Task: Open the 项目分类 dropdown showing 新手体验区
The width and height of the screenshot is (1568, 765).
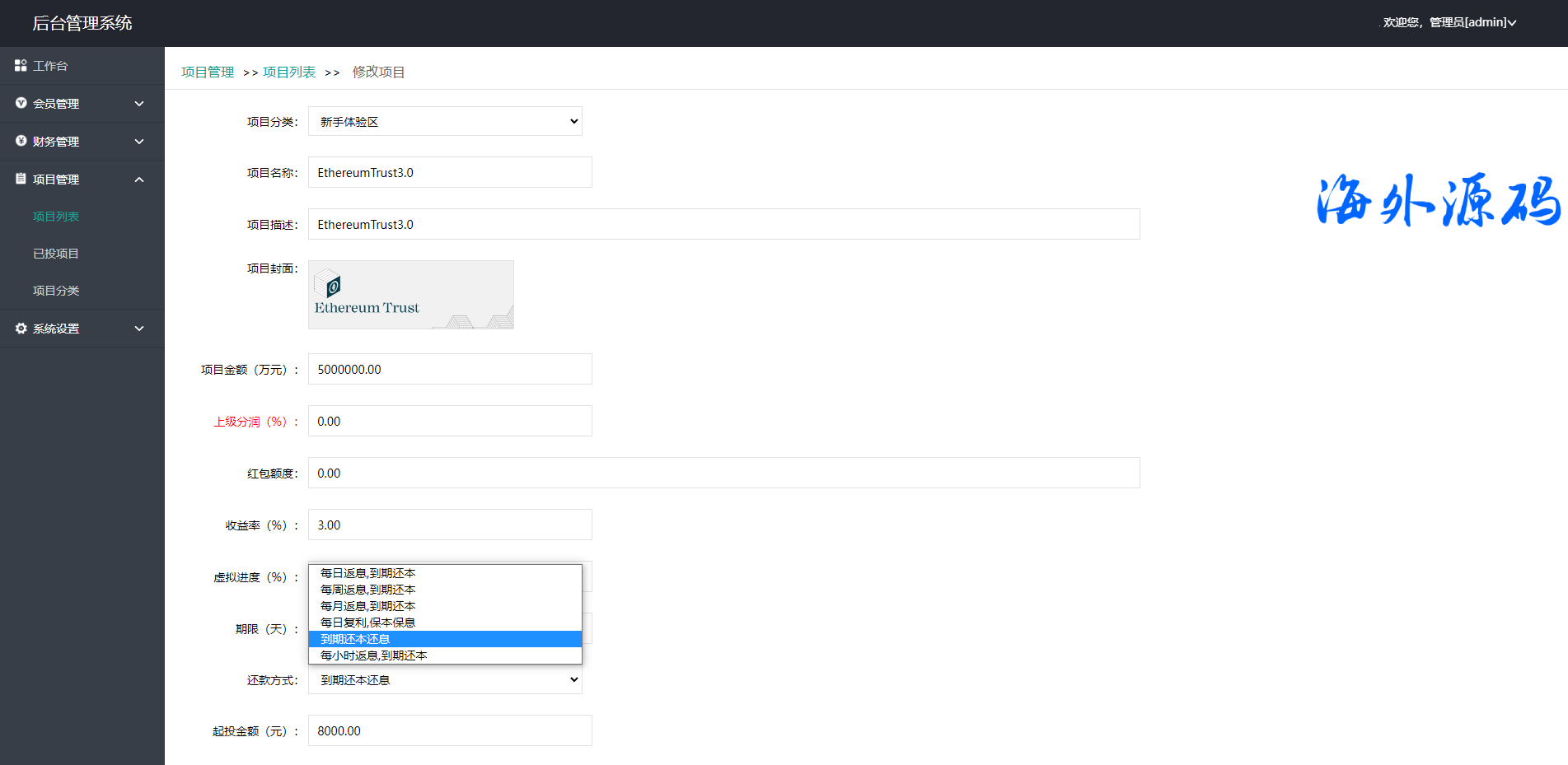Action: click(x=445, y=122)
